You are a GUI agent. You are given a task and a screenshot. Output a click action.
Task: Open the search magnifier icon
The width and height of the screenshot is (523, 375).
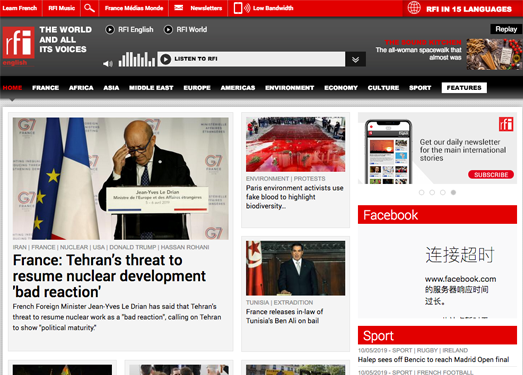click(x=89, y=8)
